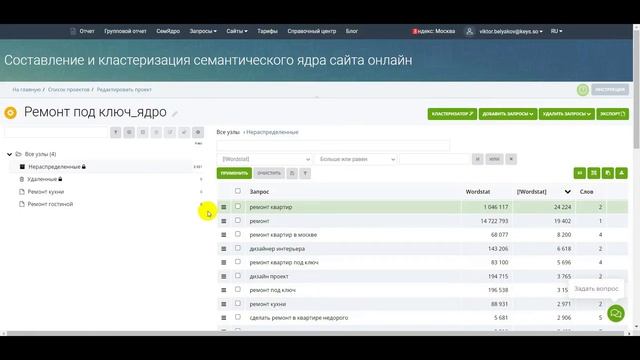Open the Справочный центр menu item

pyautogui.click(x=312, y=31)
